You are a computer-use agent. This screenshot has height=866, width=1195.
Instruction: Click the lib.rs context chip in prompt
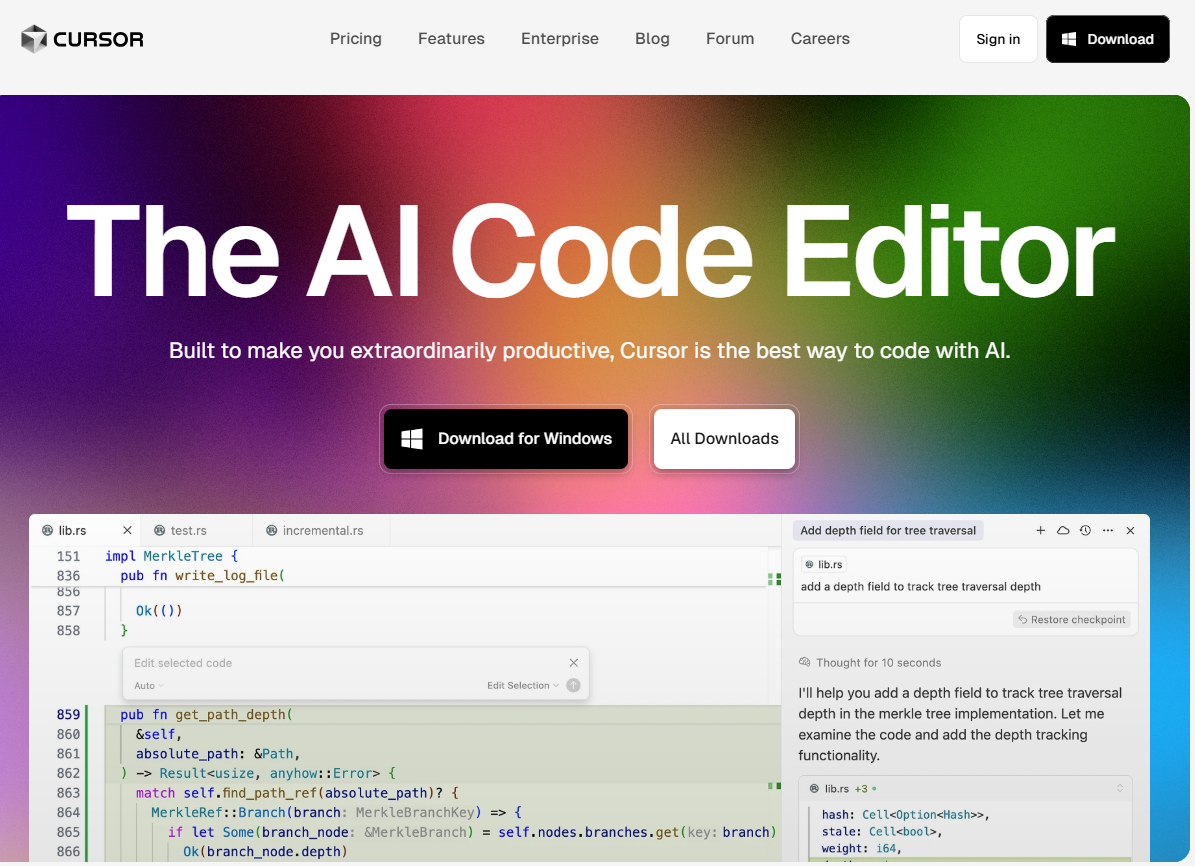824,565
